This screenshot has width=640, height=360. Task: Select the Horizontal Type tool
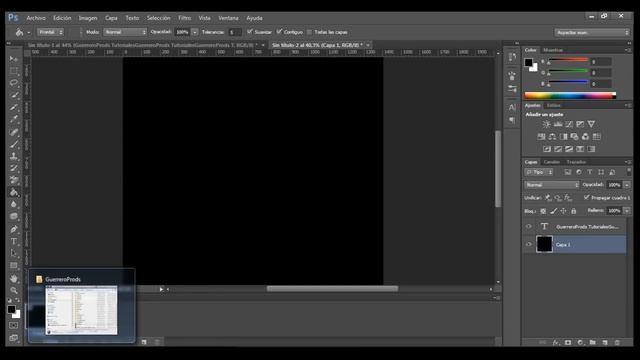point(13,241)
